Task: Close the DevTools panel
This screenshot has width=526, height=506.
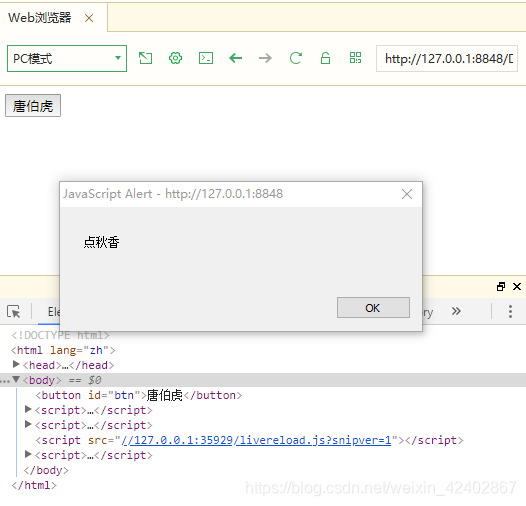Action: (x=517, y=287)
